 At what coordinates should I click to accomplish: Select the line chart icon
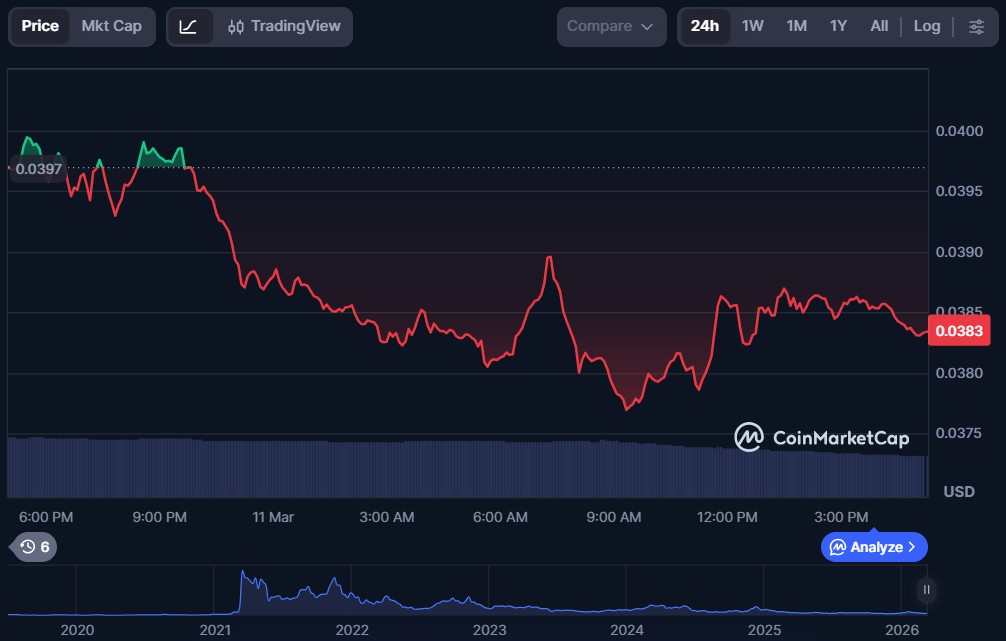(189, 27)
